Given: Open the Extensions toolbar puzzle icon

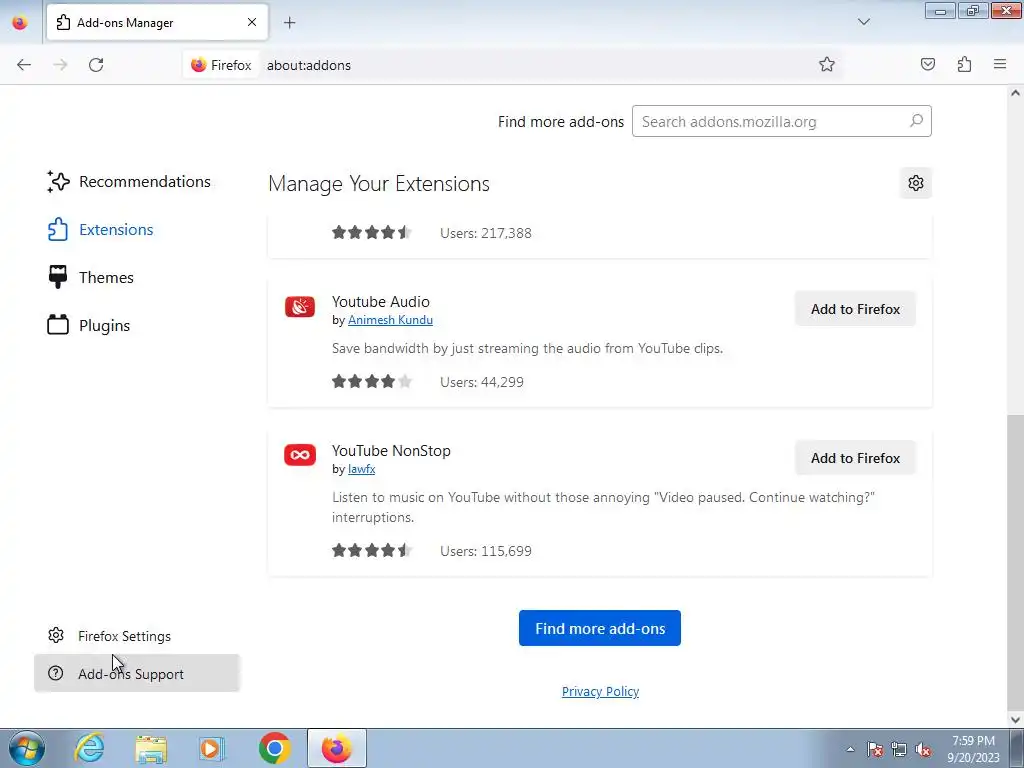Looking at the screenshot, I should 965,64.
